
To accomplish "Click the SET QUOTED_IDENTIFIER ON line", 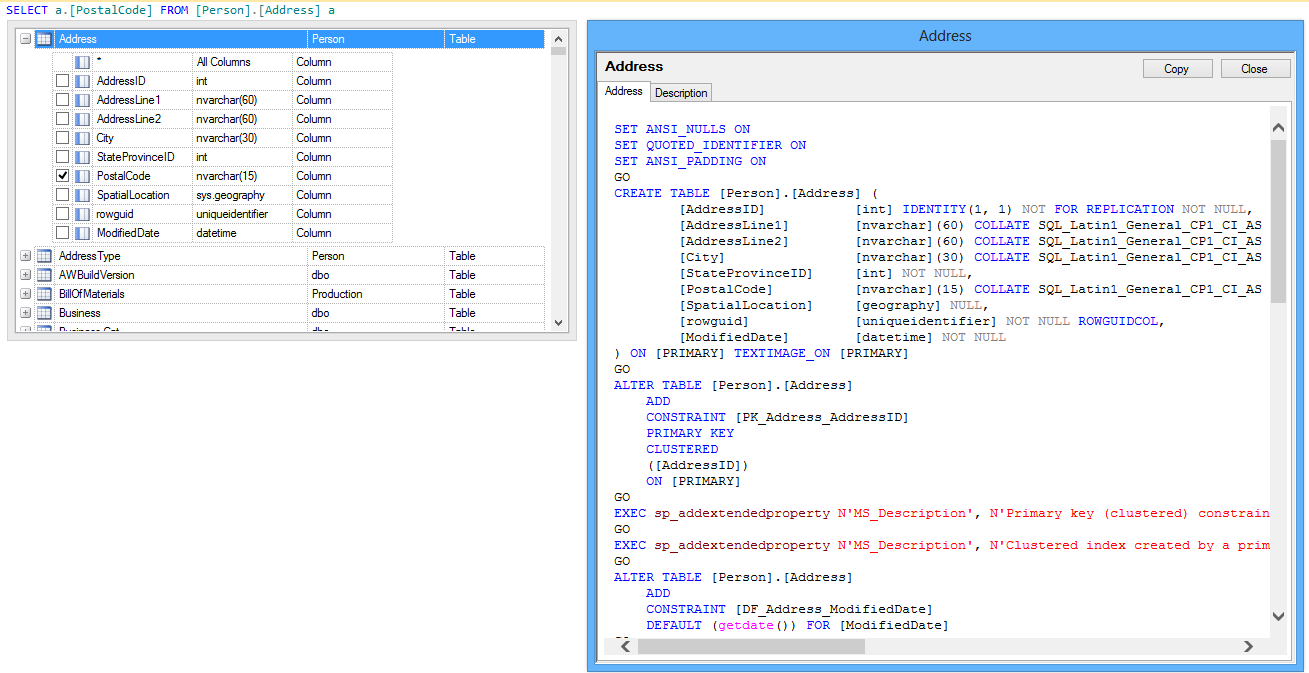I will (710, 145).
